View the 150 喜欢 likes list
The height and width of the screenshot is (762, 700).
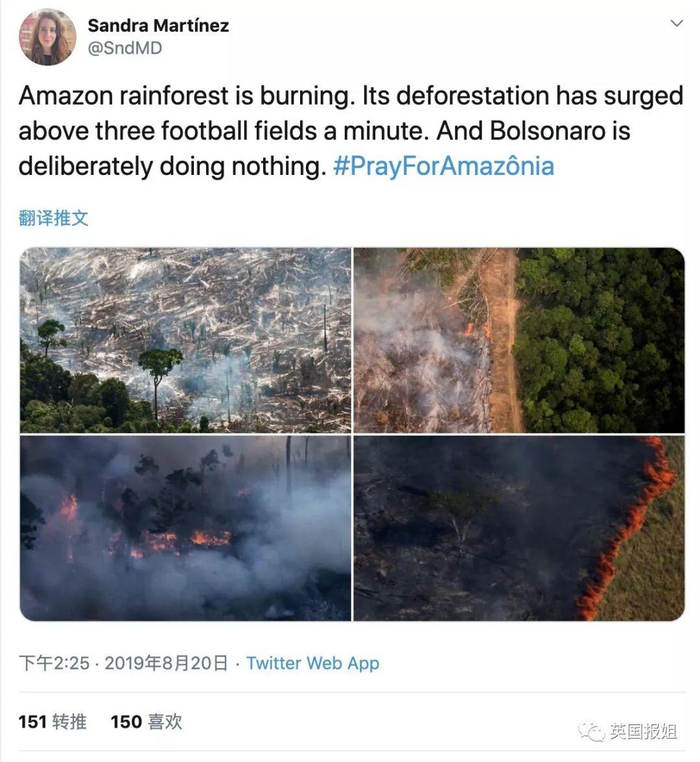[146, 721]
